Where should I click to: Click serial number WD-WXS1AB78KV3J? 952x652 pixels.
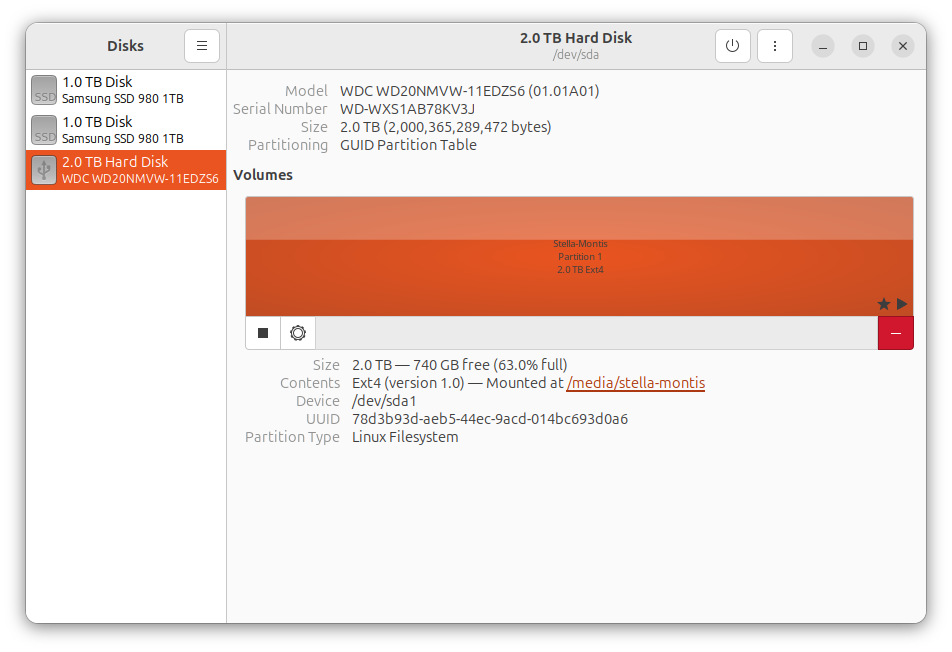(x=407, y=109)
